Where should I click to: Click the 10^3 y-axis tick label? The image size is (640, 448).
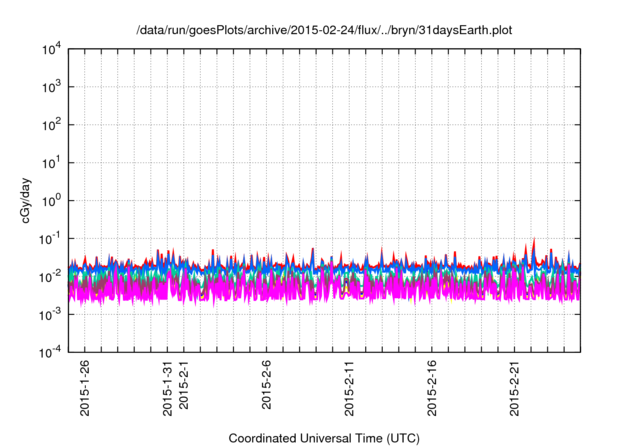coord(52,87)
